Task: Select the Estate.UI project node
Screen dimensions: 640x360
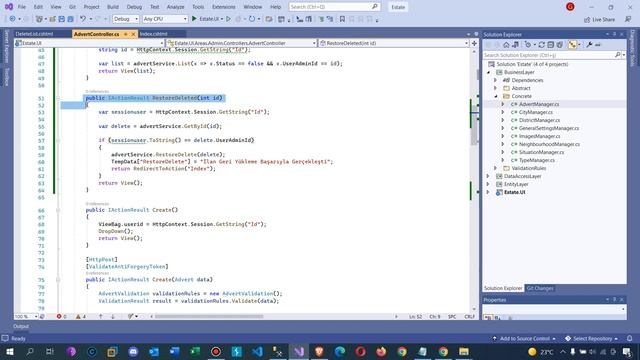Action: [x=514, y=192]
